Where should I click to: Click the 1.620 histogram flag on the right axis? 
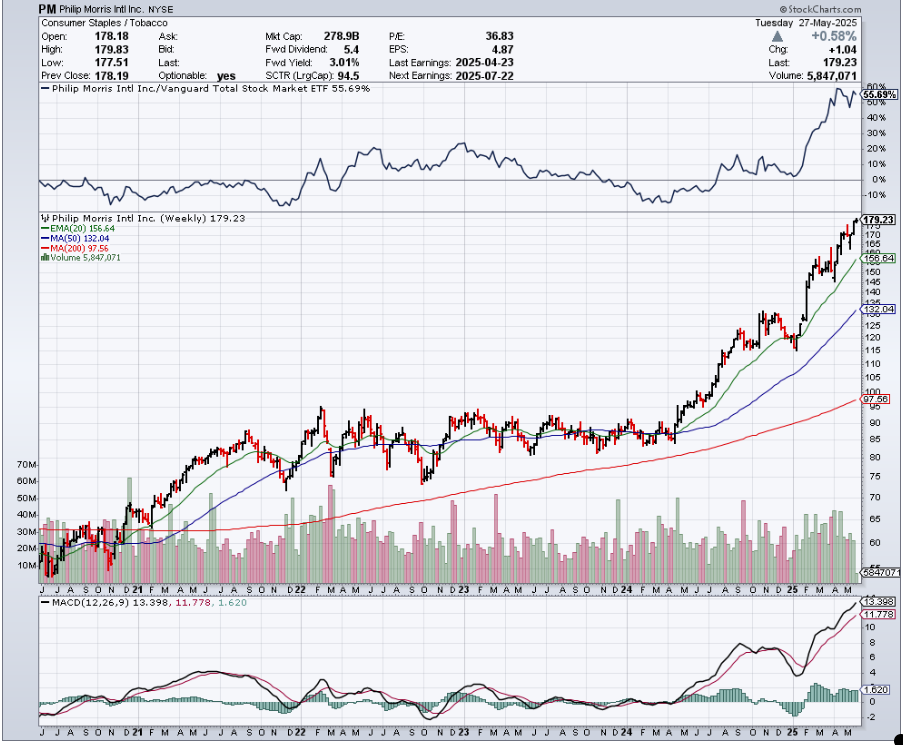pos(877,690)
